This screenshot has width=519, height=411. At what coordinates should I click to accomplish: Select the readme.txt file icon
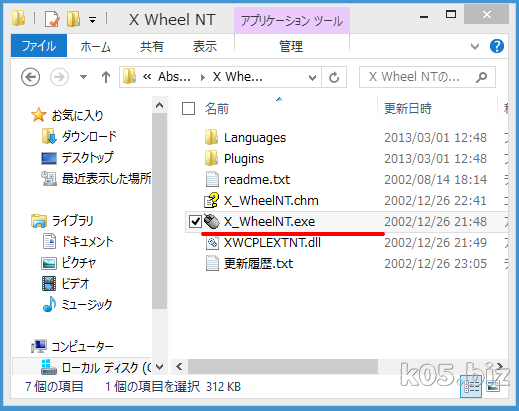click(212, 179)
